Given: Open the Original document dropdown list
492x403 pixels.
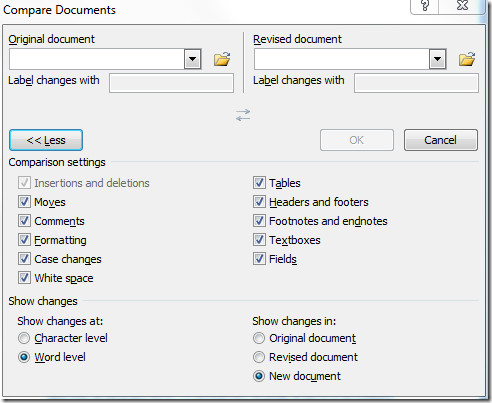Looking at the screenshot, I should point(192,59).
